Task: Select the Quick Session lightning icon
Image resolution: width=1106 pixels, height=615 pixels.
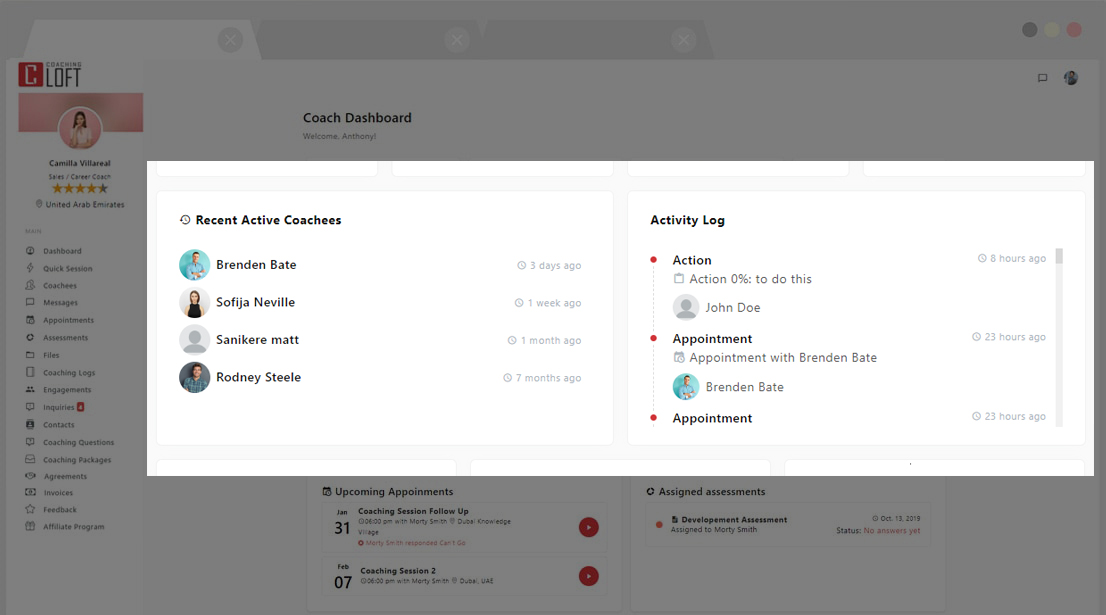Action: click(32, 268)
